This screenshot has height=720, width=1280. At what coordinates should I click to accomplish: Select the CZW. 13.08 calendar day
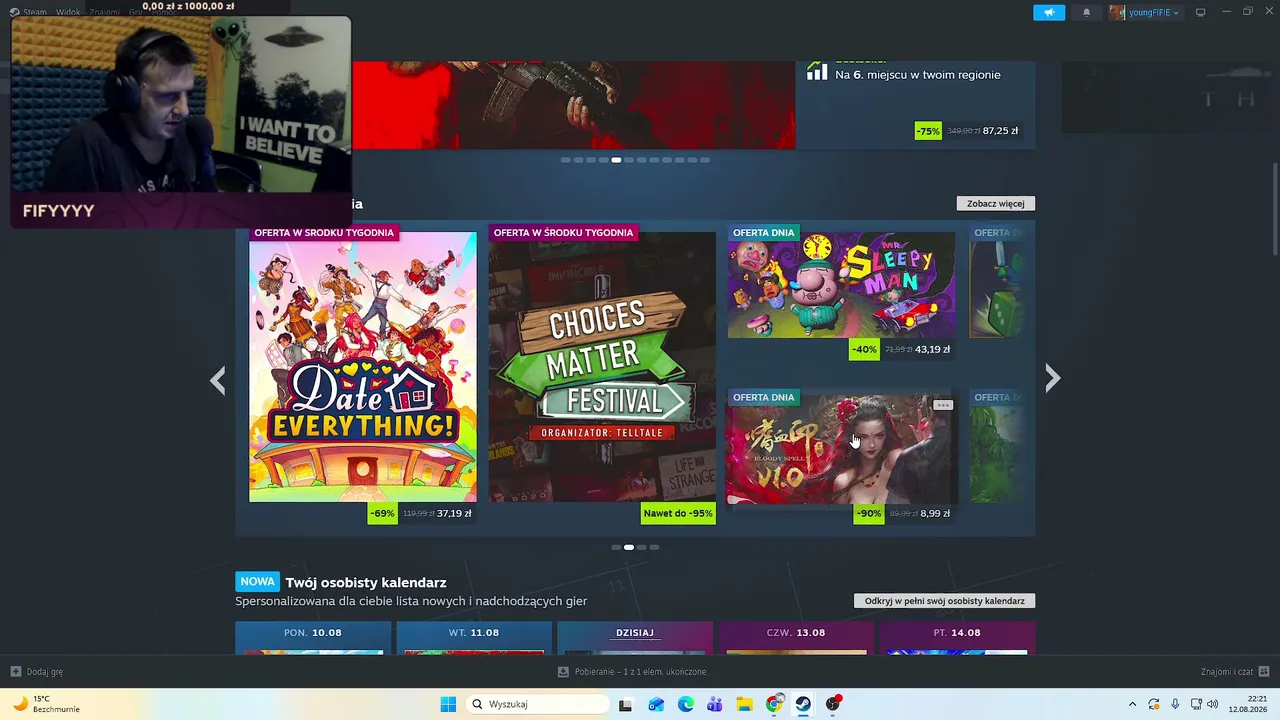tap(796, 638)
